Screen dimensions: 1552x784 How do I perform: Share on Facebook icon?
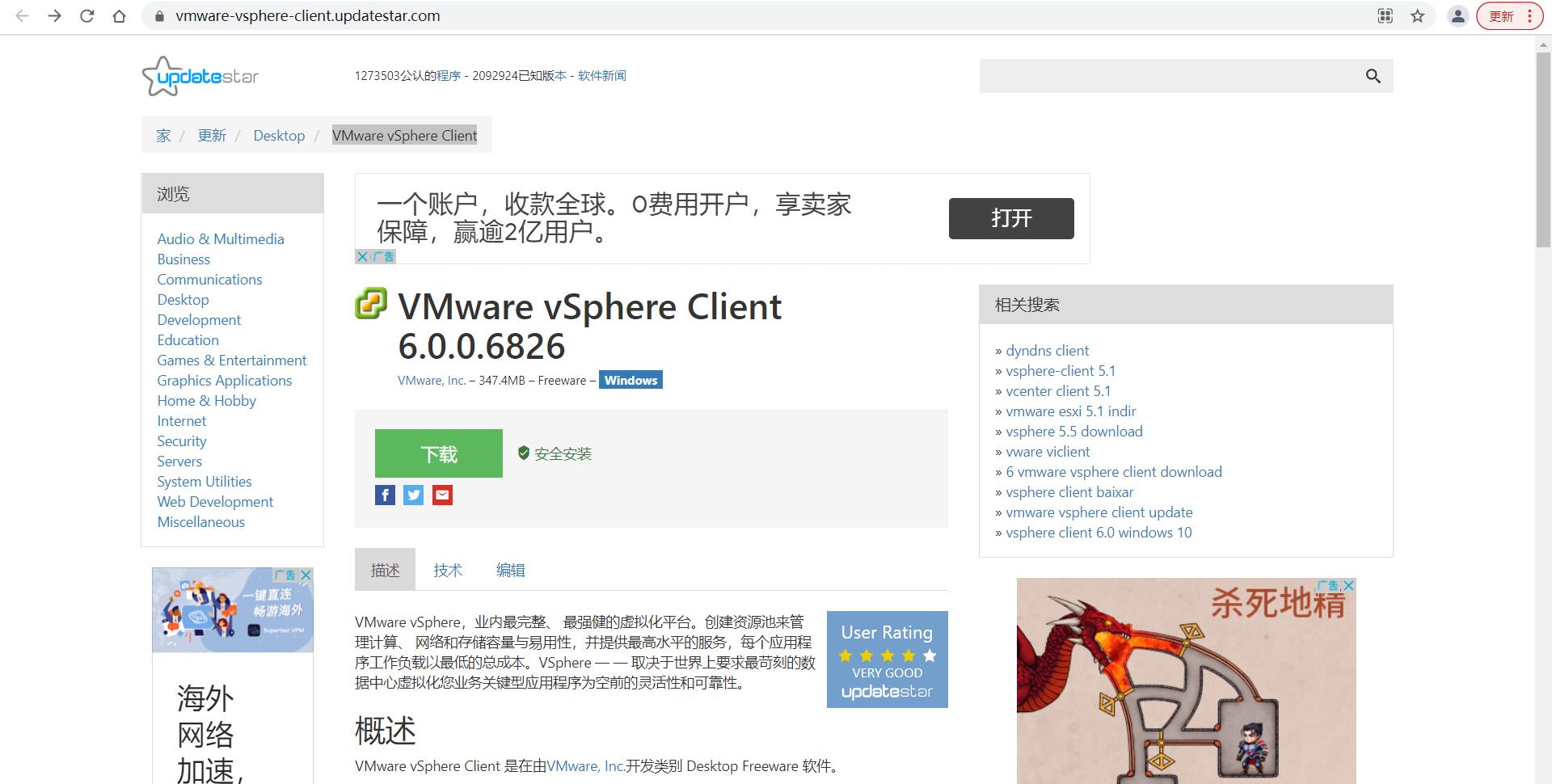(x=385, y=495)
